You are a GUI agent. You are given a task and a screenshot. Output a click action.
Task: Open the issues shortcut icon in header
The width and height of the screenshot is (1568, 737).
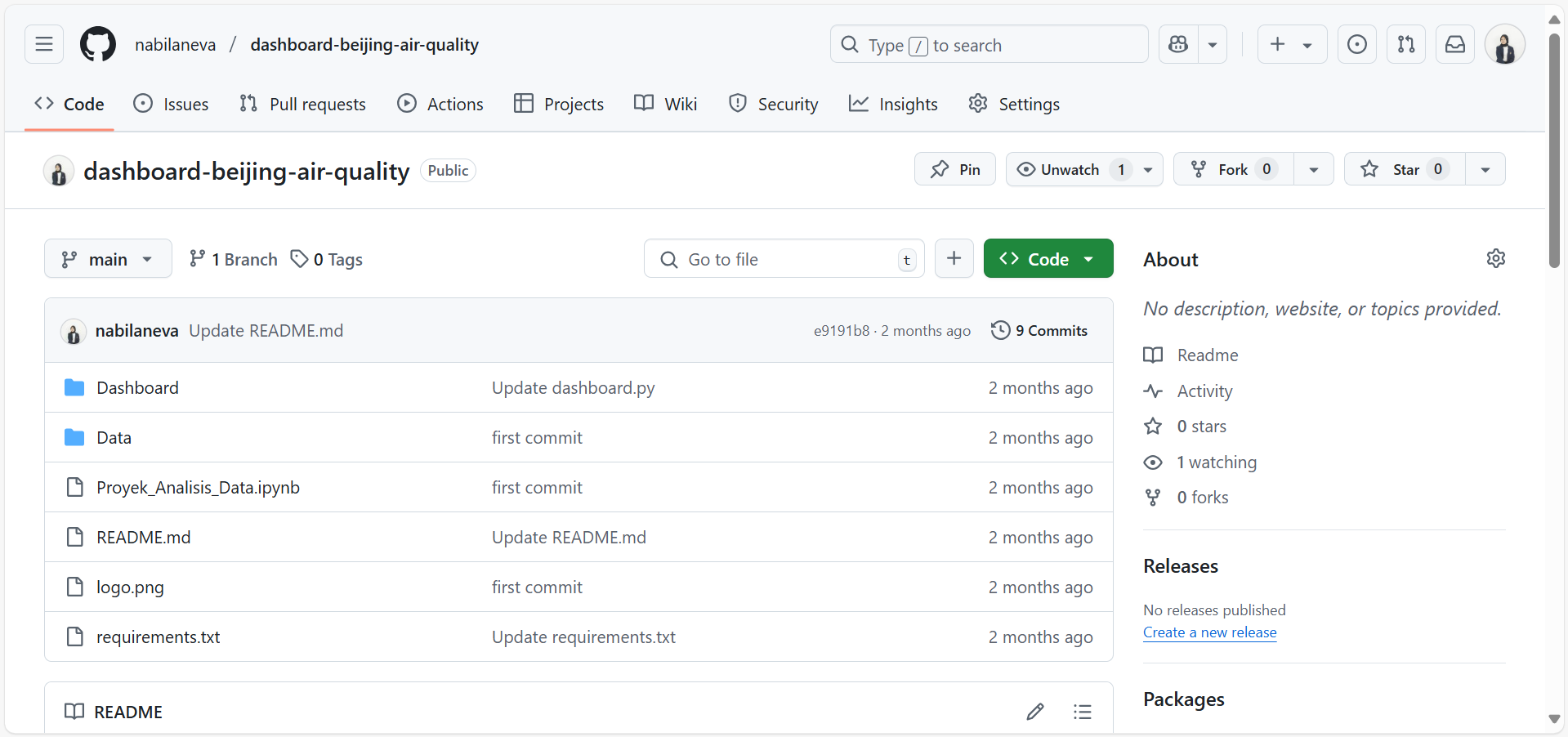1356,44
